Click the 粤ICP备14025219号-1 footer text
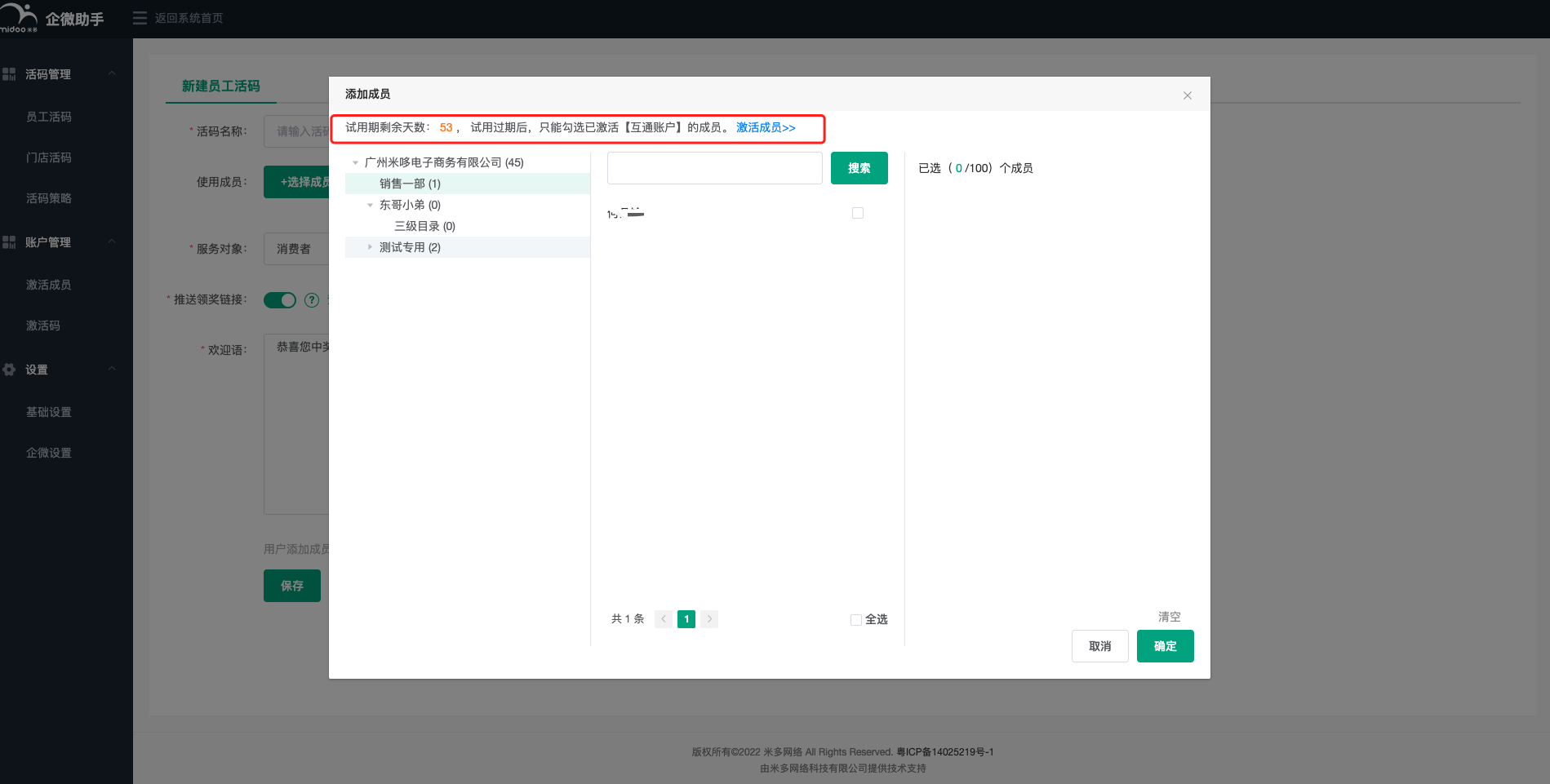 click(945, 752)
